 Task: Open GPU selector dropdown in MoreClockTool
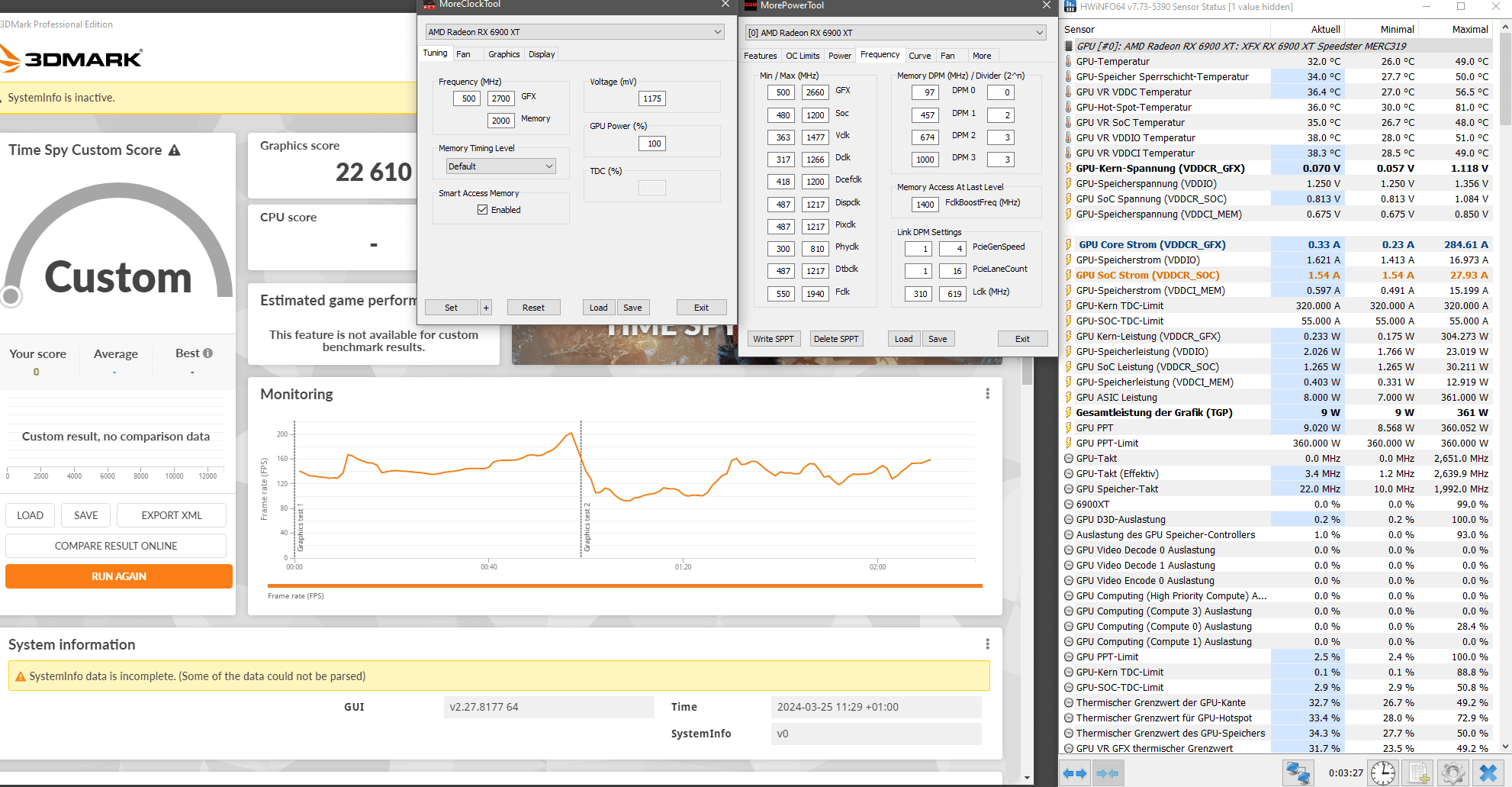point(574,32)
